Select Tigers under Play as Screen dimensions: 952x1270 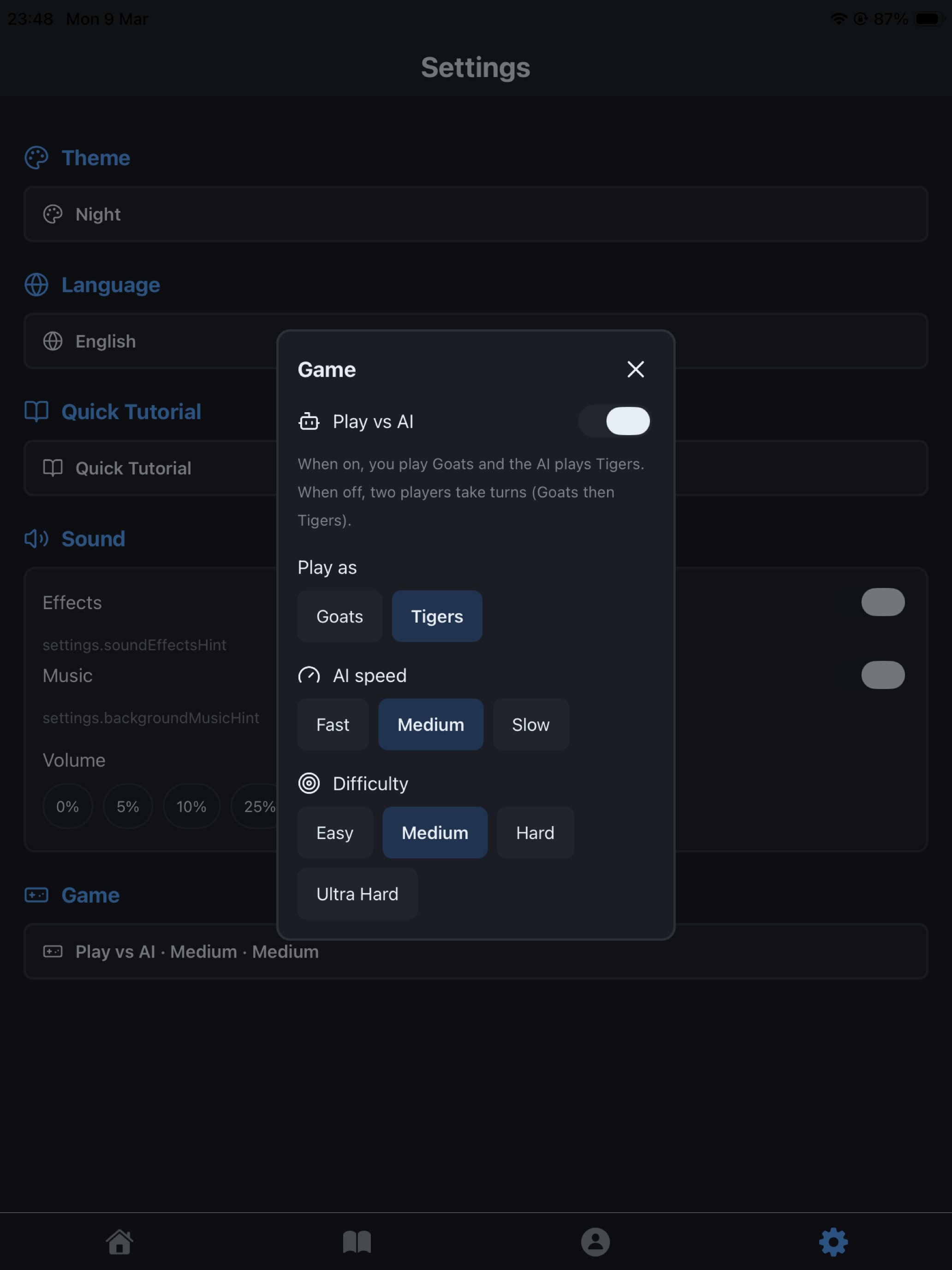(x=437, y=616)
